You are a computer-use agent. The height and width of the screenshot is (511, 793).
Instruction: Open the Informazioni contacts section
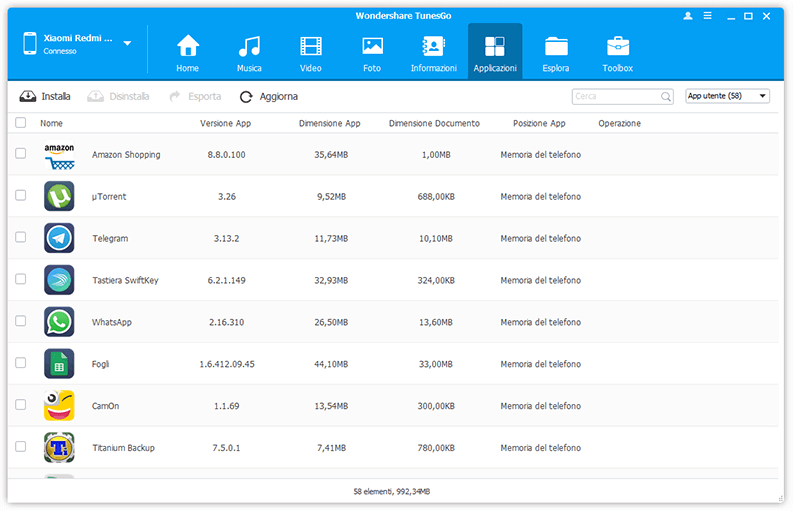pyautogui.click(x=433, y=53)
